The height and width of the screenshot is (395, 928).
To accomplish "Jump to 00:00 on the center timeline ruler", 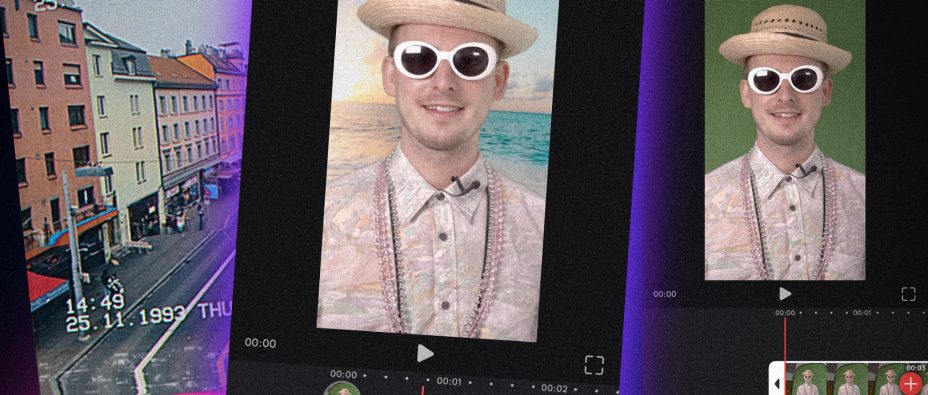I will pos(343,374).
